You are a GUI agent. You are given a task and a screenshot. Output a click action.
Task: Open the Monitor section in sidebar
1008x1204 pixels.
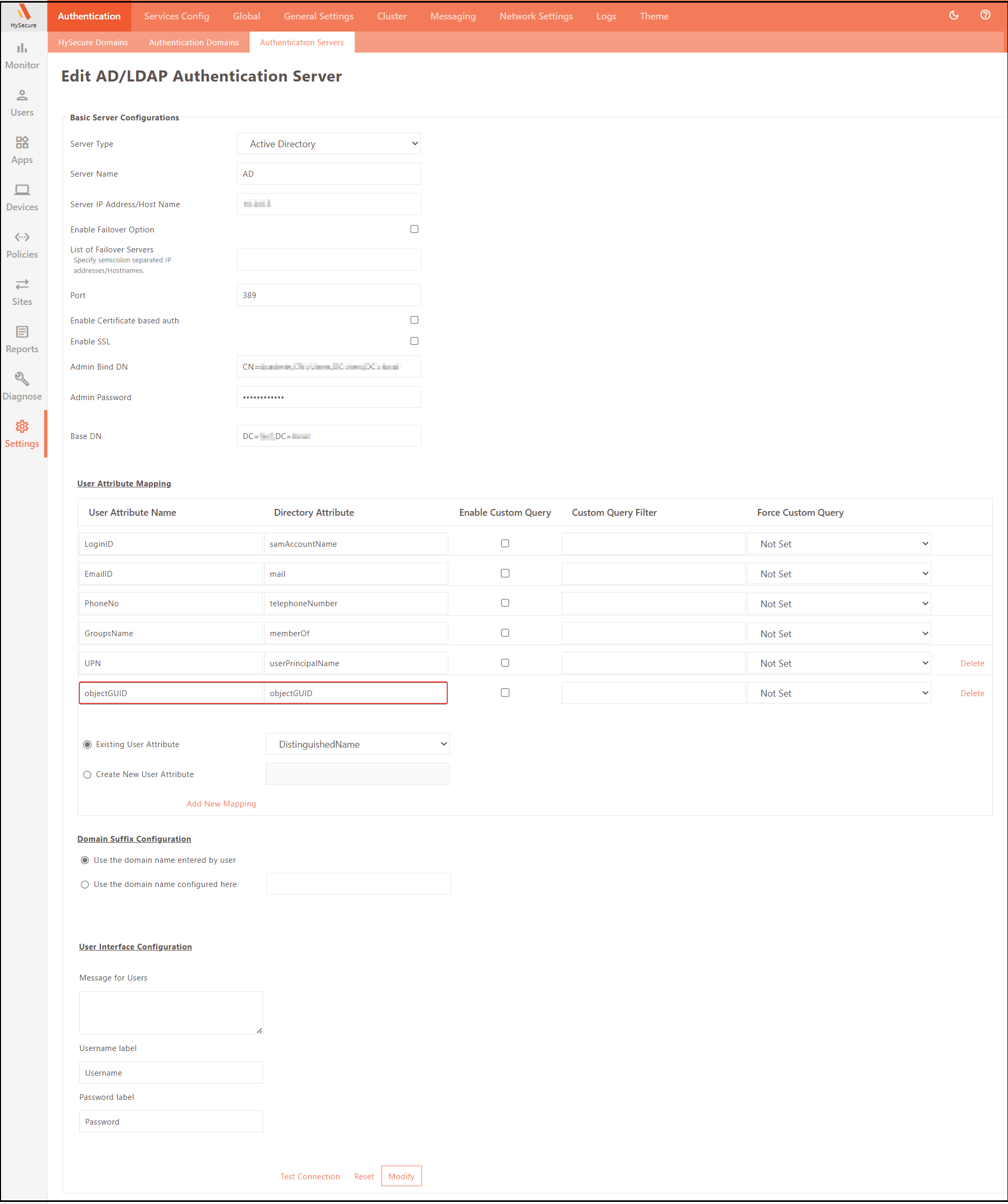[x=22, y=56]
